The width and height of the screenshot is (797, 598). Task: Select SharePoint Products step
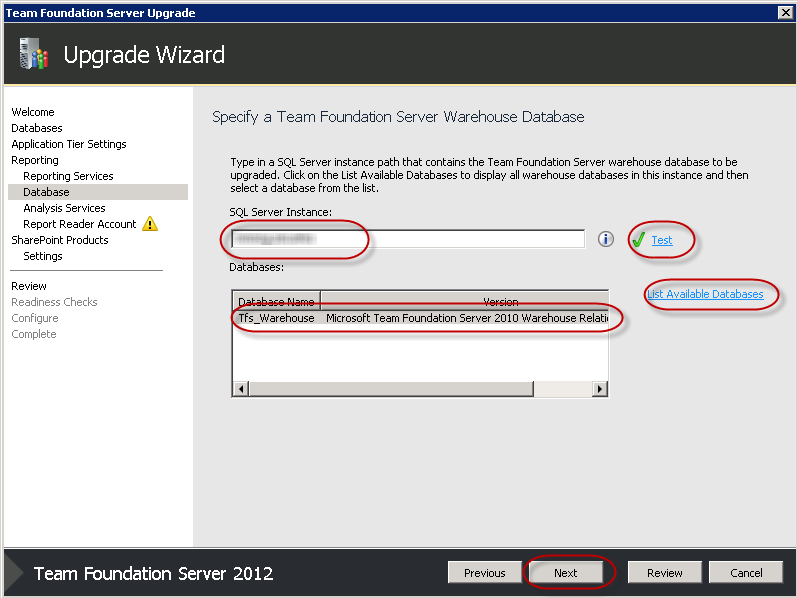[60, 240]
